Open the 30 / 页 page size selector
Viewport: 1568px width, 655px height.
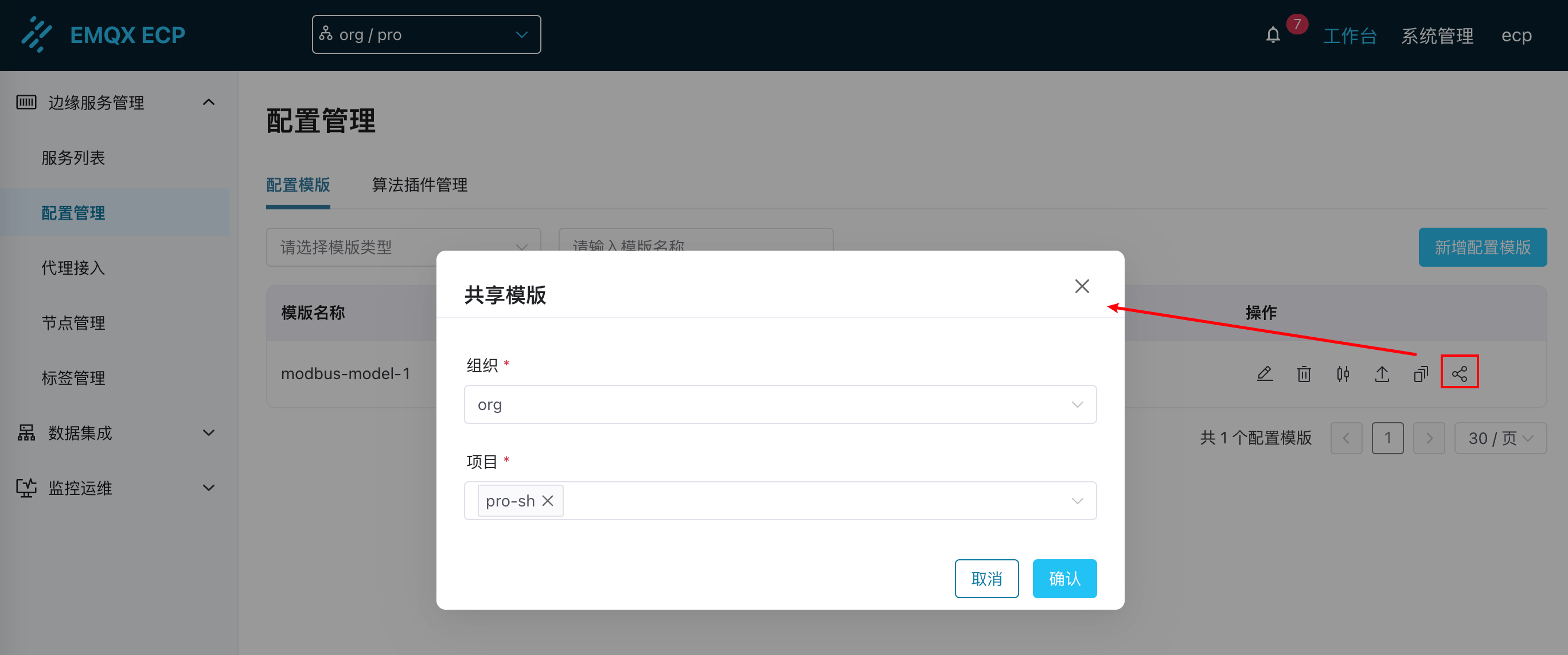pyautogui.click(x=1500, y=438)
